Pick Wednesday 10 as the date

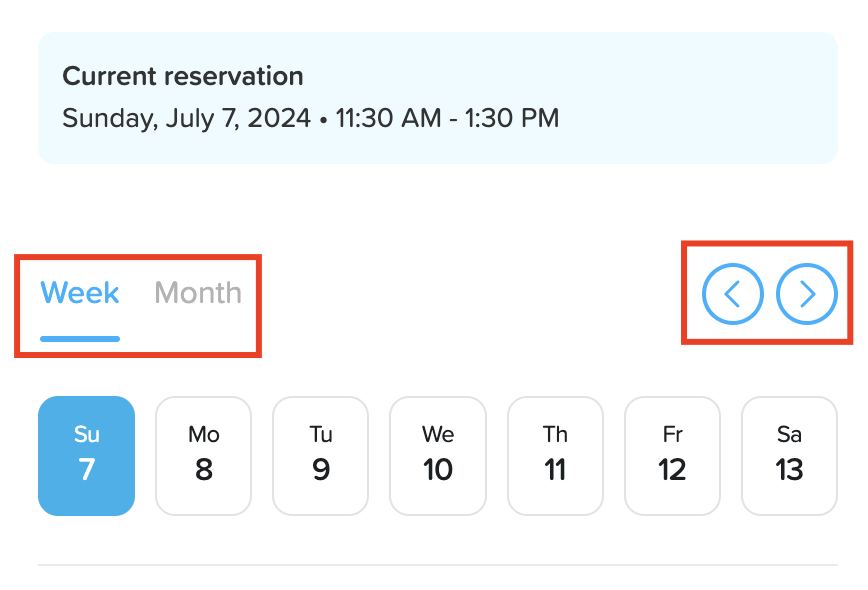[437, 456]
